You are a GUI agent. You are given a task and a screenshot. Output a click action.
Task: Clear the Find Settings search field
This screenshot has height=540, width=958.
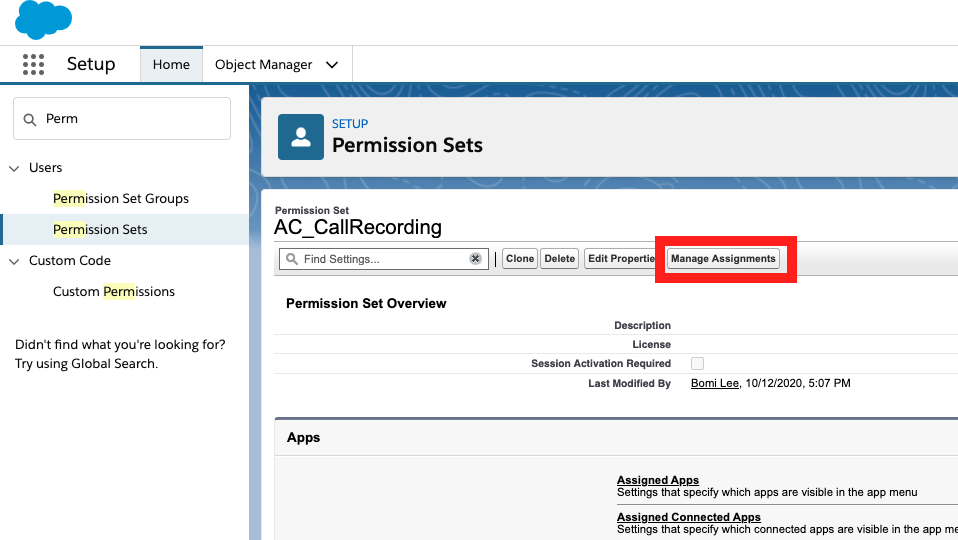(475, 259)
